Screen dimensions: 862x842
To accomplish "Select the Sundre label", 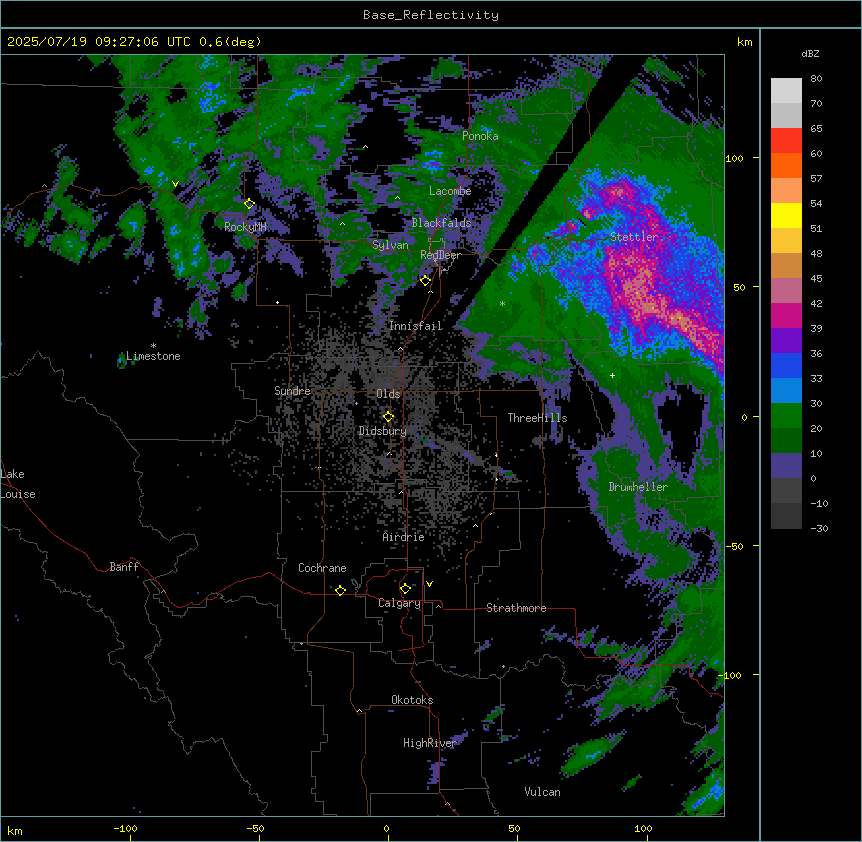I will point(292,391).
